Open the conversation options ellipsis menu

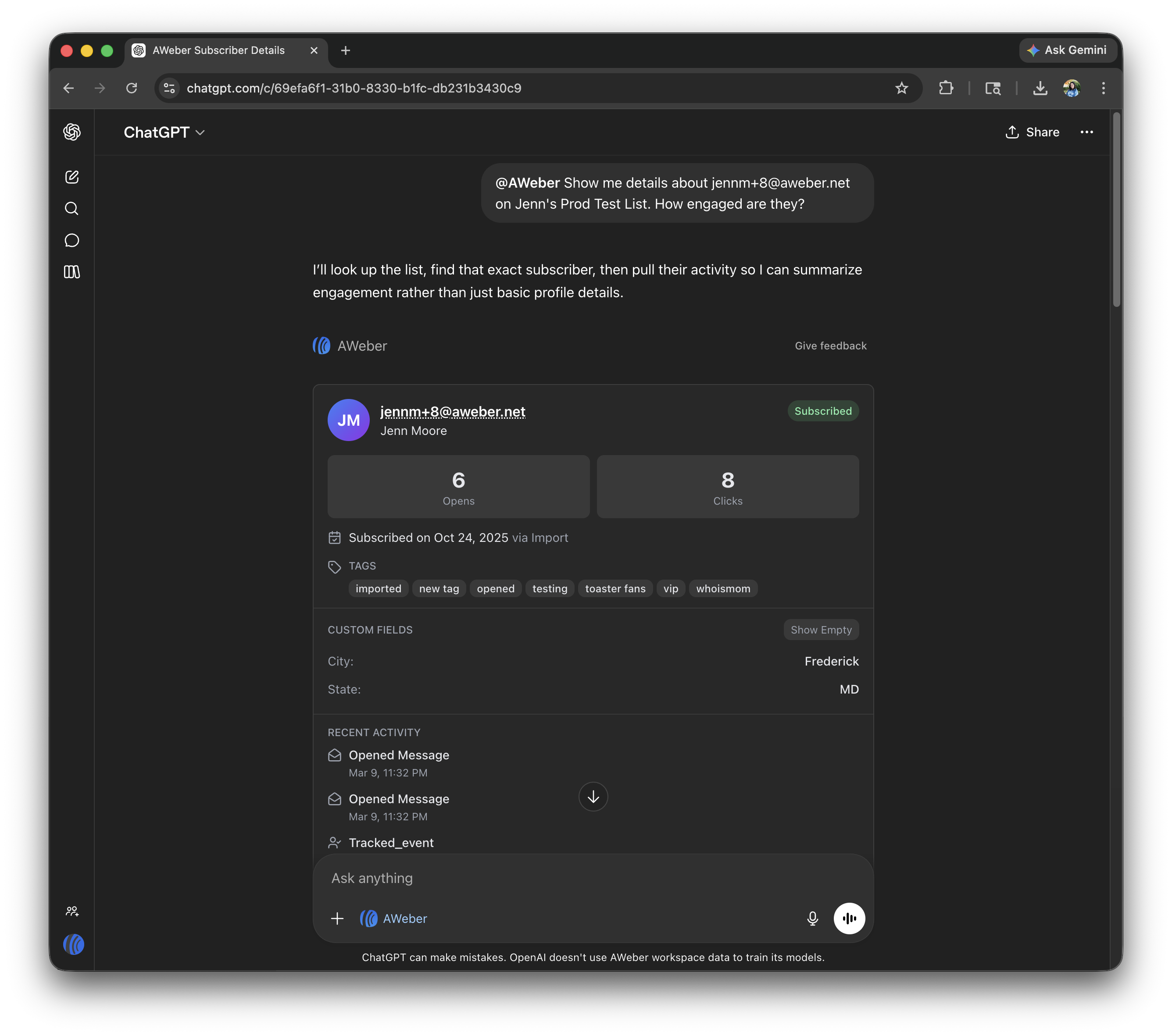(x=1086, y=132)
